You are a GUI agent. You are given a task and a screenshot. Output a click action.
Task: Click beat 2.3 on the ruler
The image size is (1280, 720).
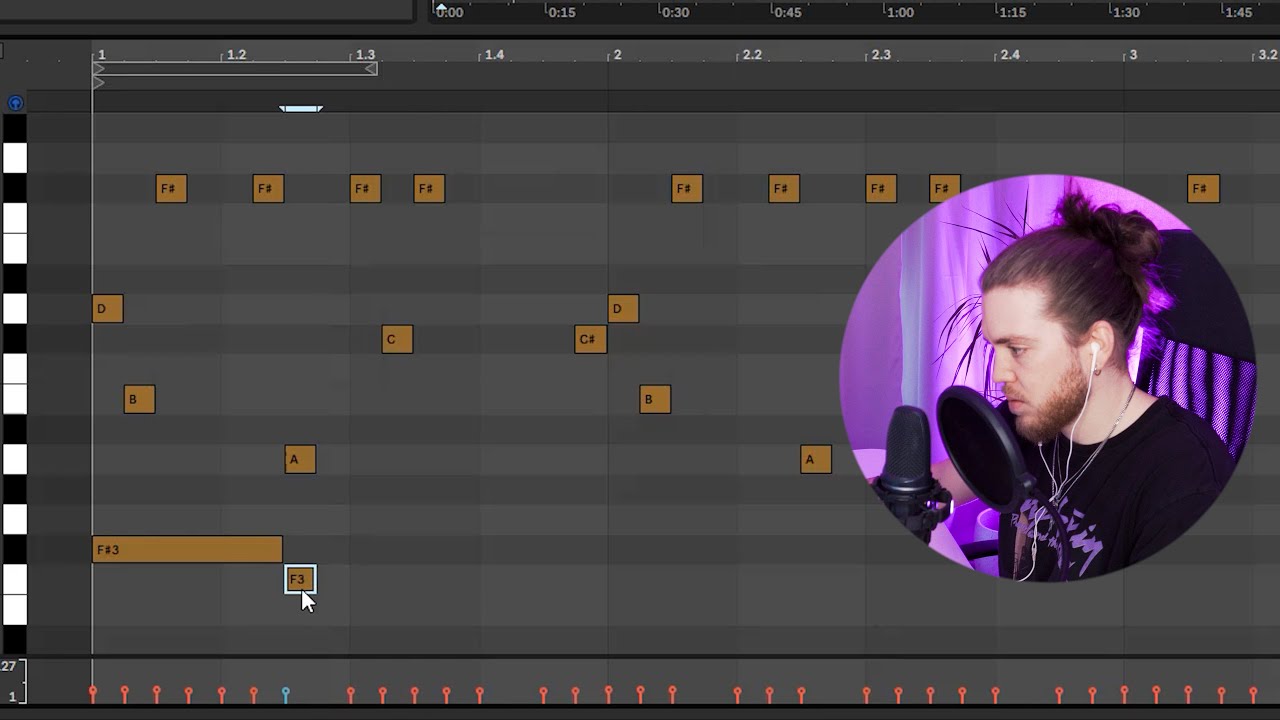(881, 55)
